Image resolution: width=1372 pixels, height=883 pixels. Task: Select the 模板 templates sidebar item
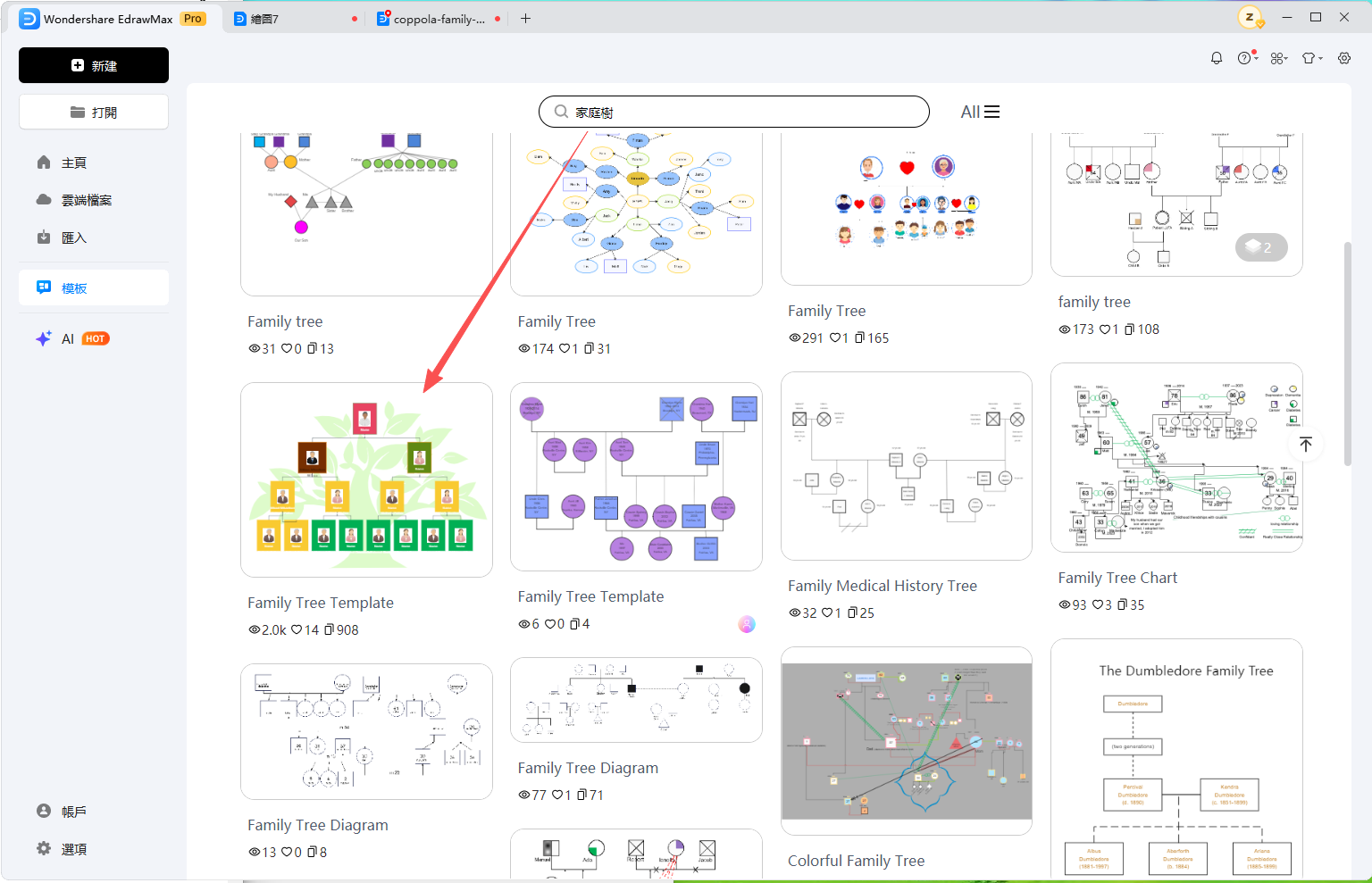point(94,288)
